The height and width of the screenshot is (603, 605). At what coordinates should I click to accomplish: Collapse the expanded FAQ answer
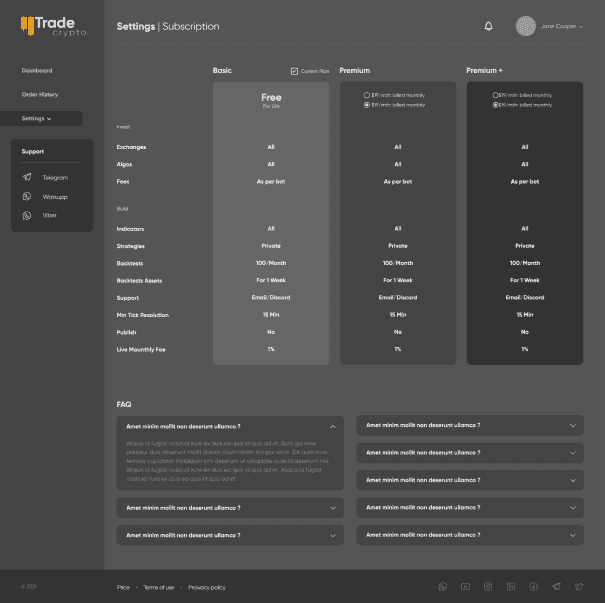click(x=332, y=426)
